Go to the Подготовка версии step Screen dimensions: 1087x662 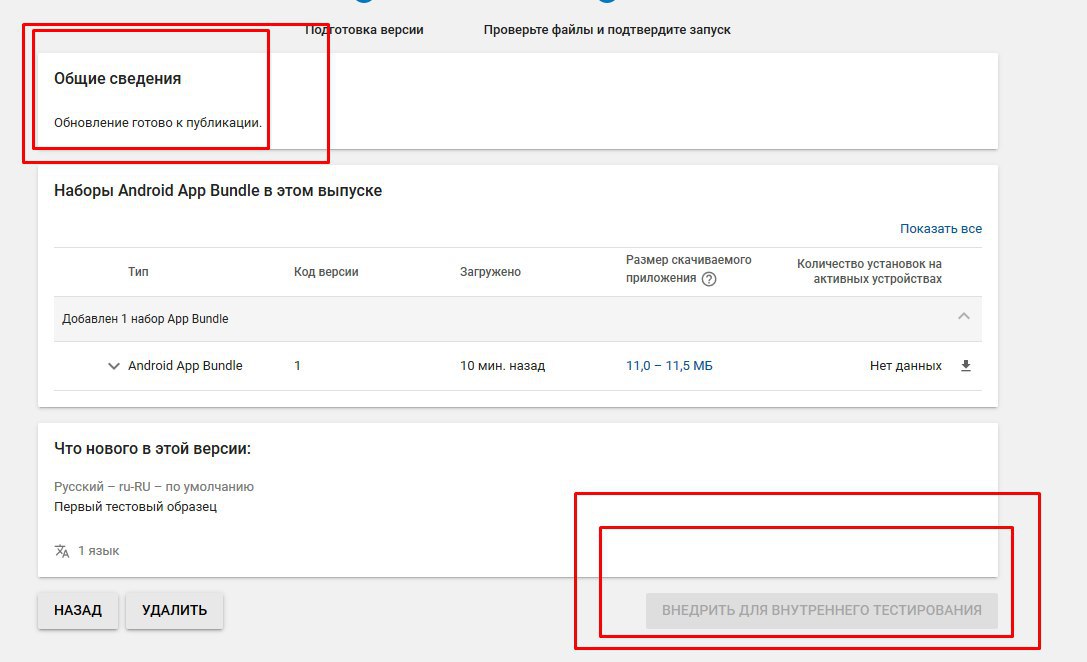364,30
